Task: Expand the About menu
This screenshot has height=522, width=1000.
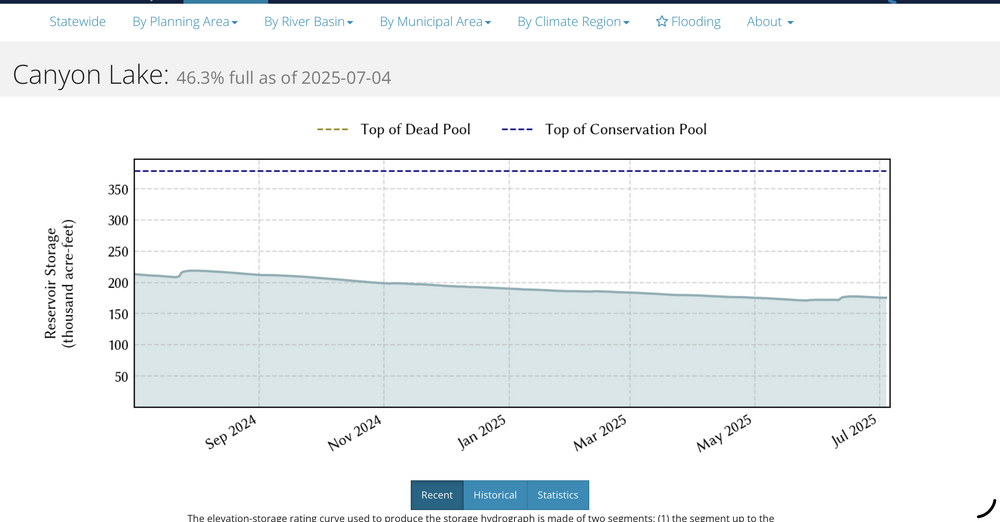Action: [770, 22]
